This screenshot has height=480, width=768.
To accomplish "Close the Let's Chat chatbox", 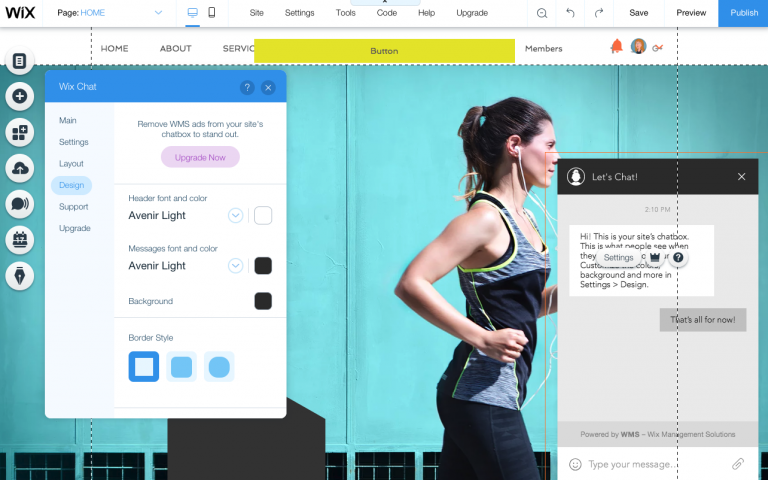I will coord(742,176).
